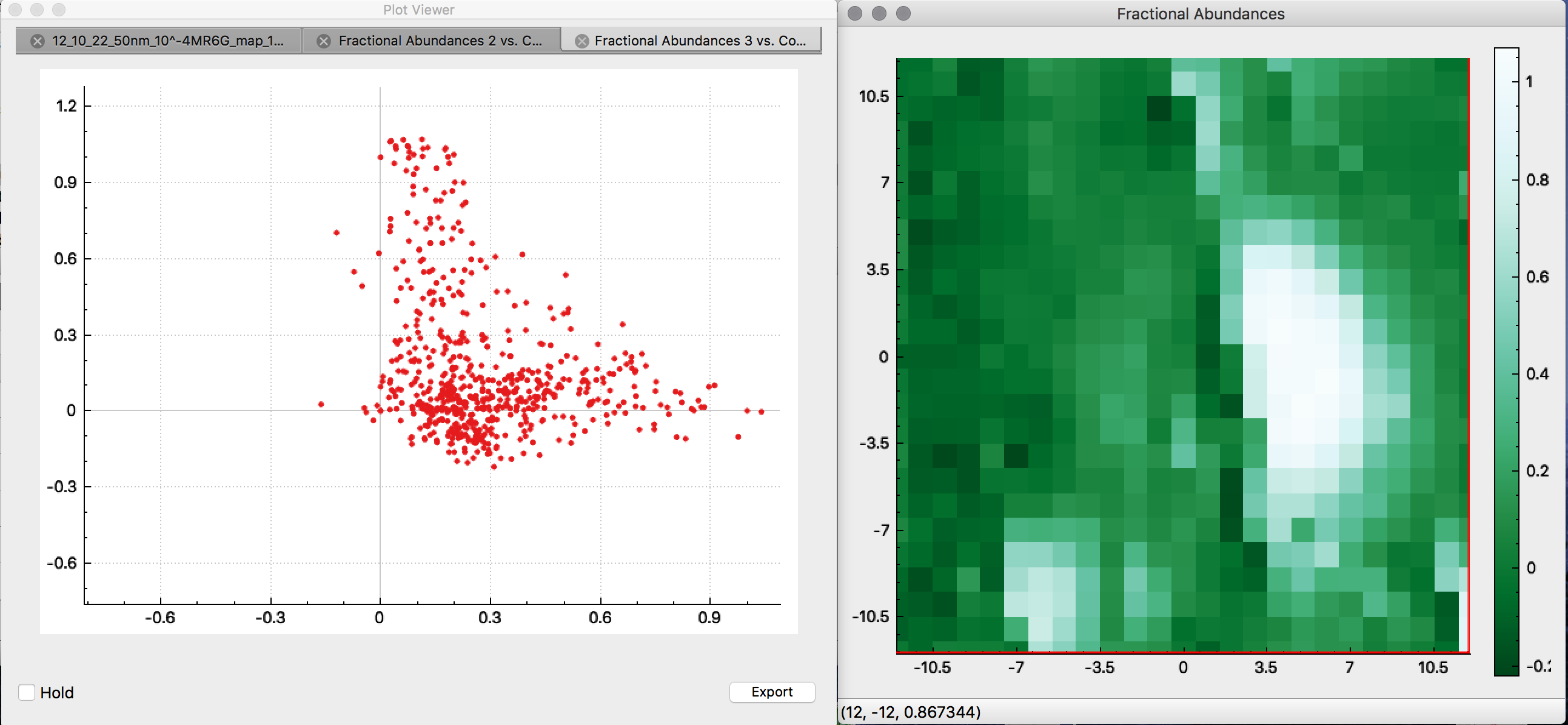Click the Export button
This screenshot has height=725, width=1568.
pos(771,692)
